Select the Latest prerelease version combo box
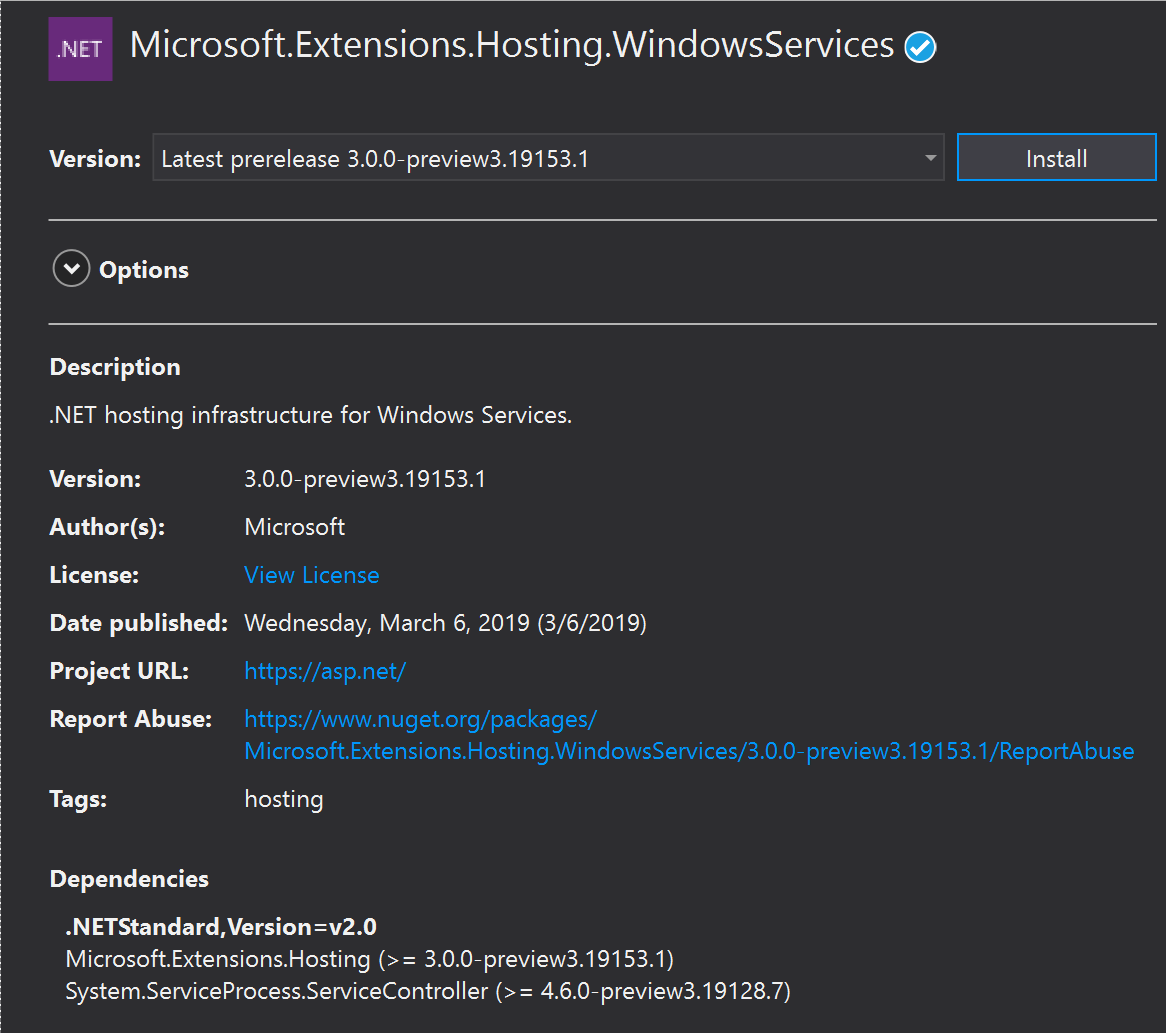 click(x=548, y=158)
